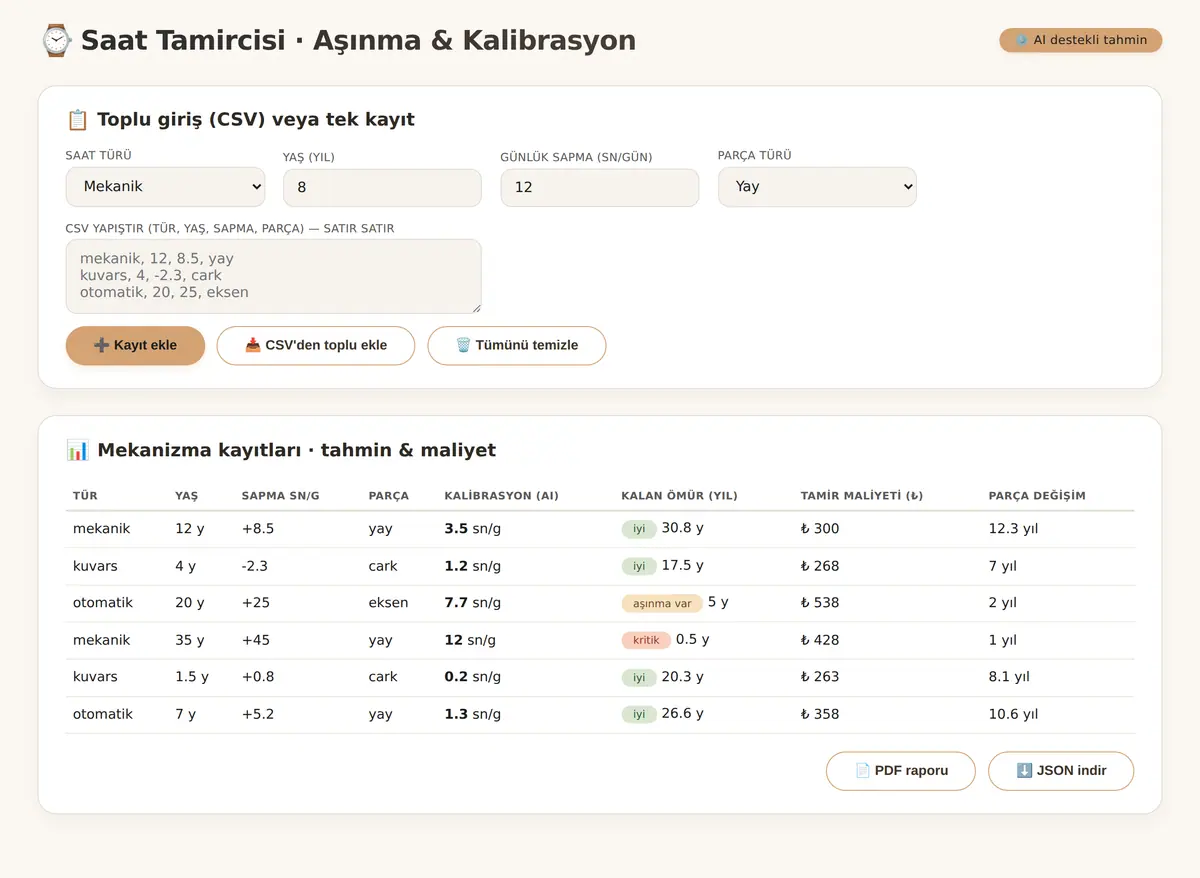Click the eksen part cell
This screenshot has height=878, width=1200.
pyautogui.click(x=388, y=603)
